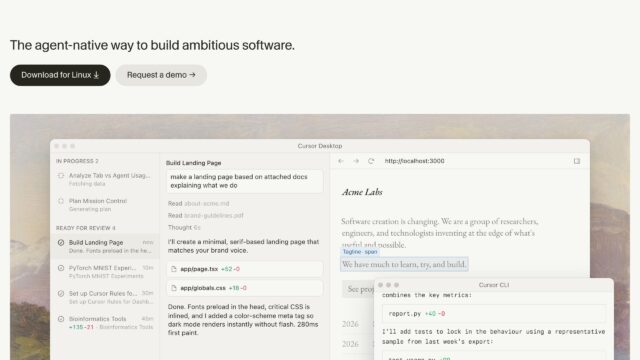The width and height of the screenshot is (640, 360).
Task: Reload the localhost preview page
Action: [x=371, y=161]
